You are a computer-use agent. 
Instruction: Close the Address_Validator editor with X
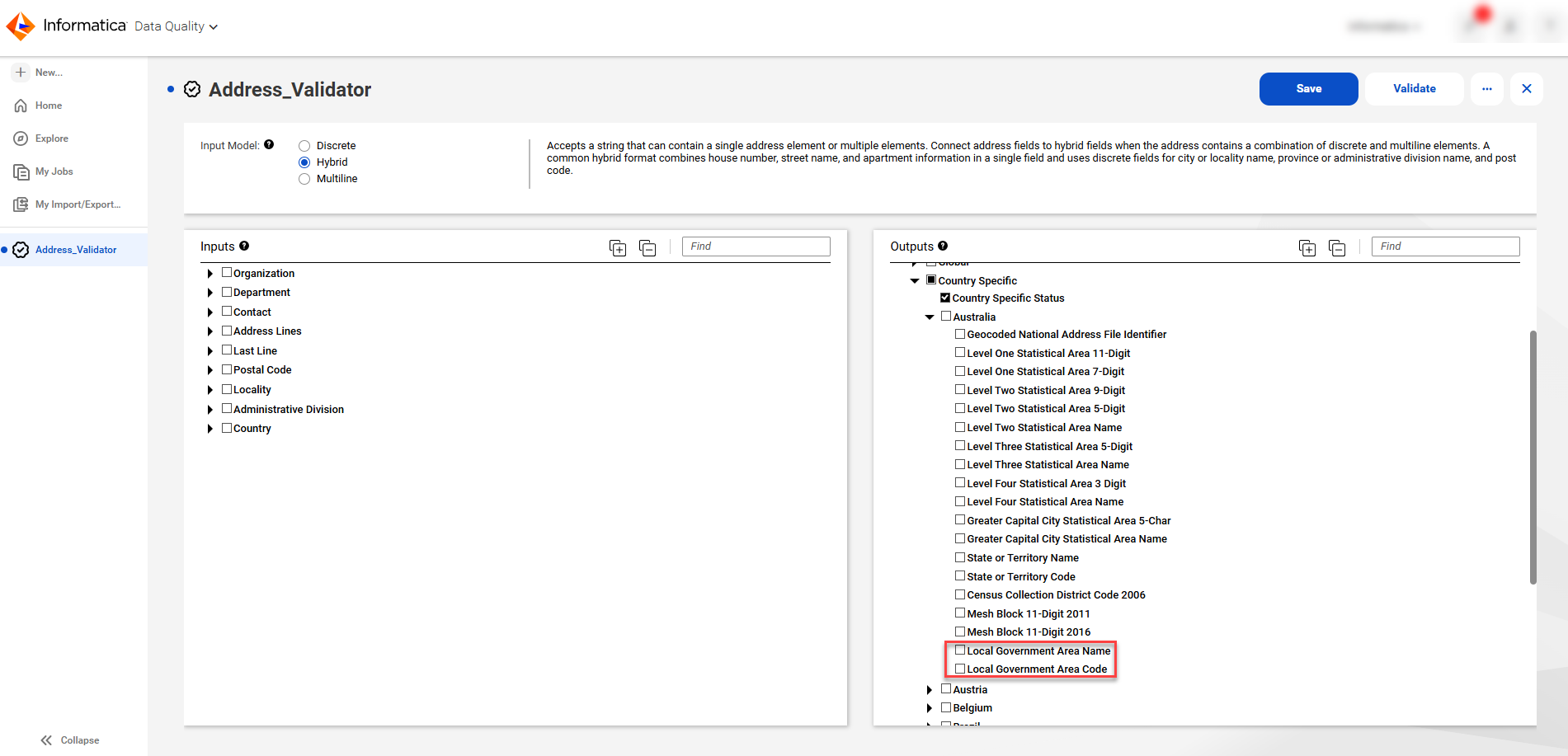pos(1527,89)
